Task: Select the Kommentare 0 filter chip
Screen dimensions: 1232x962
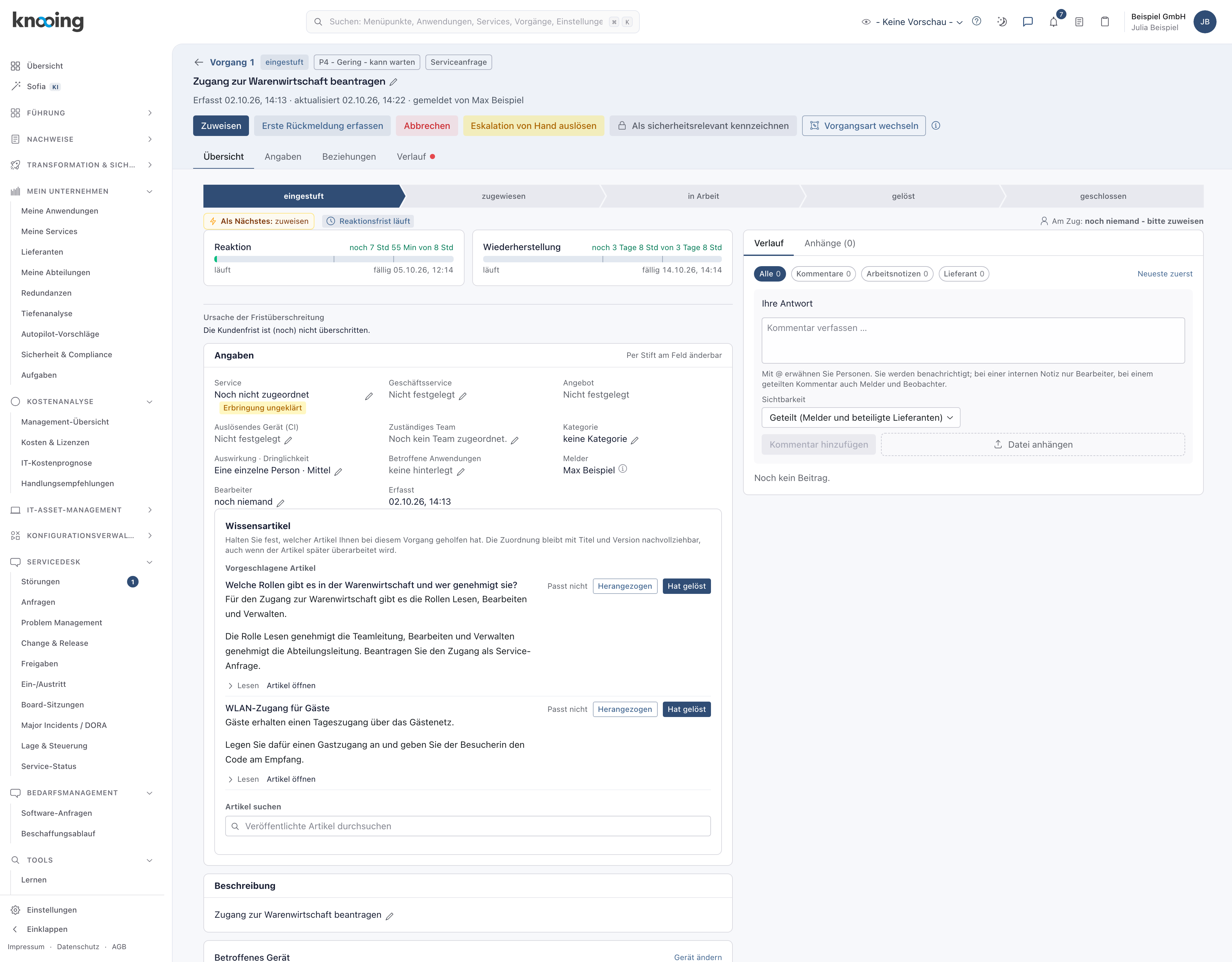Action: pos(823,274)
